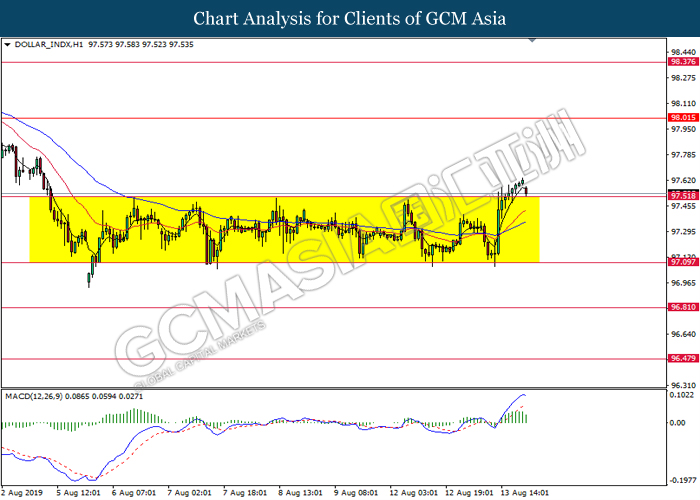Click the 0.1022 MACD scale value

point(682,395)
